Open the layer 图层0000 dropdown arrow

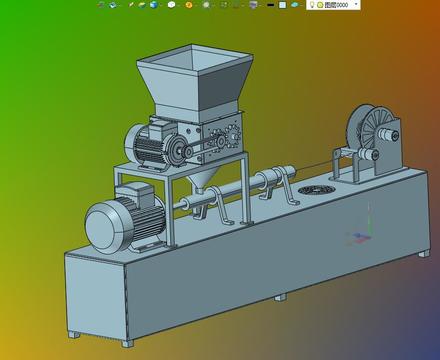[356, 4]
